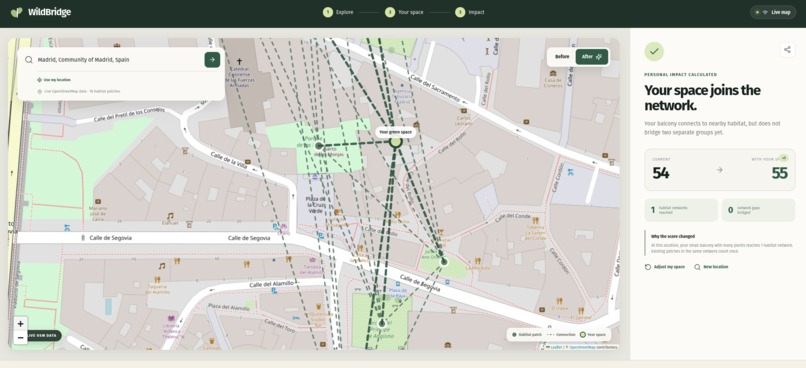
Task: Click the search magnifier icon
Action: coord(29,60)
